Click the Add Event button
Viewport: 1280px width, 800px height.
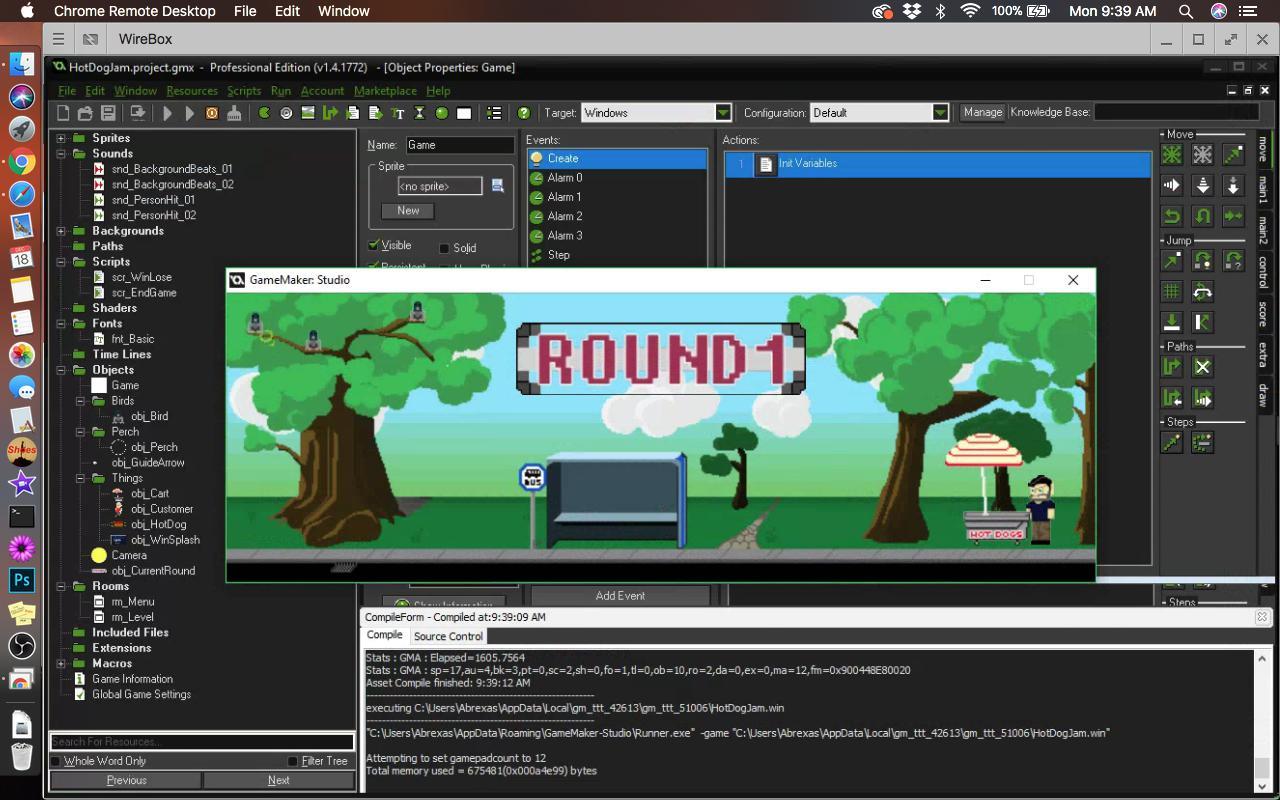pos(620,596)
